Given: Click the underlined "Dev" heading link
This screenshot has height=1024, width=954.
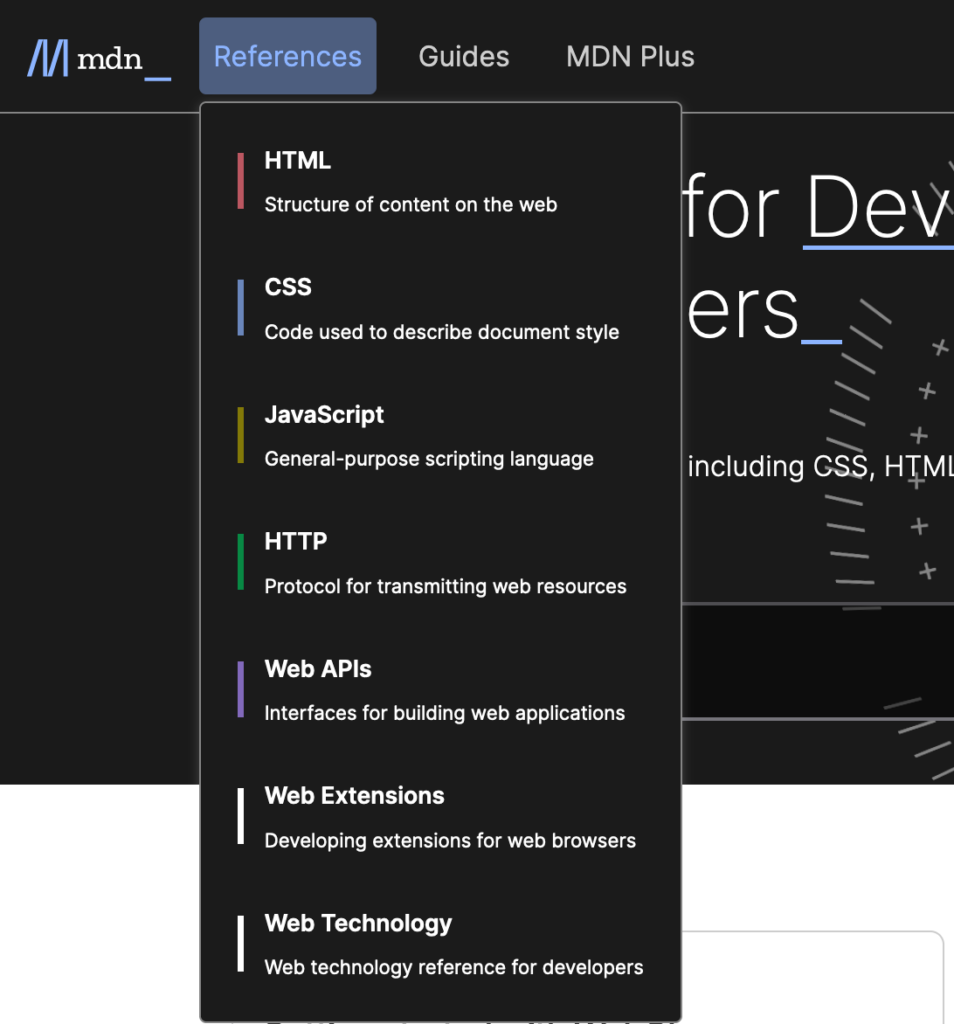Looking at the screenshot, I should coord(878,208).
